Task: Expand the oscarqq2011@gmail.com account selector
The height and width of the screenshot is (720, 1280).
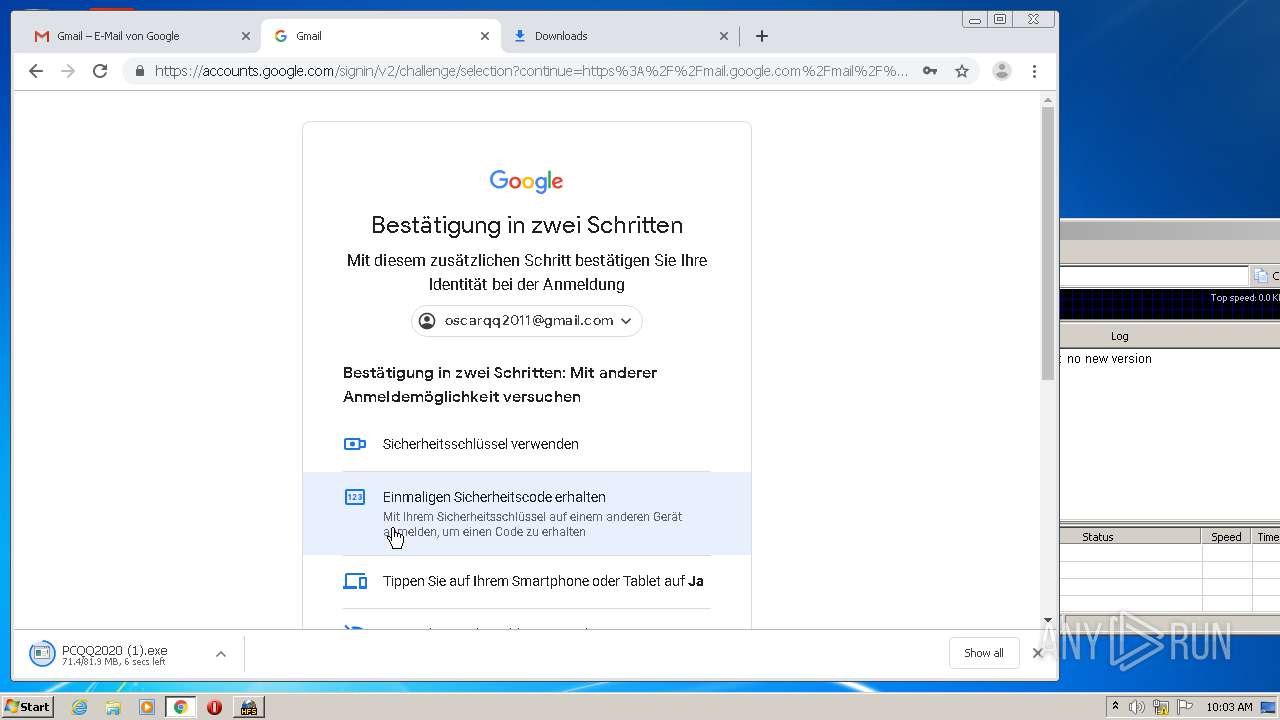Action: [x=527, y=321]
